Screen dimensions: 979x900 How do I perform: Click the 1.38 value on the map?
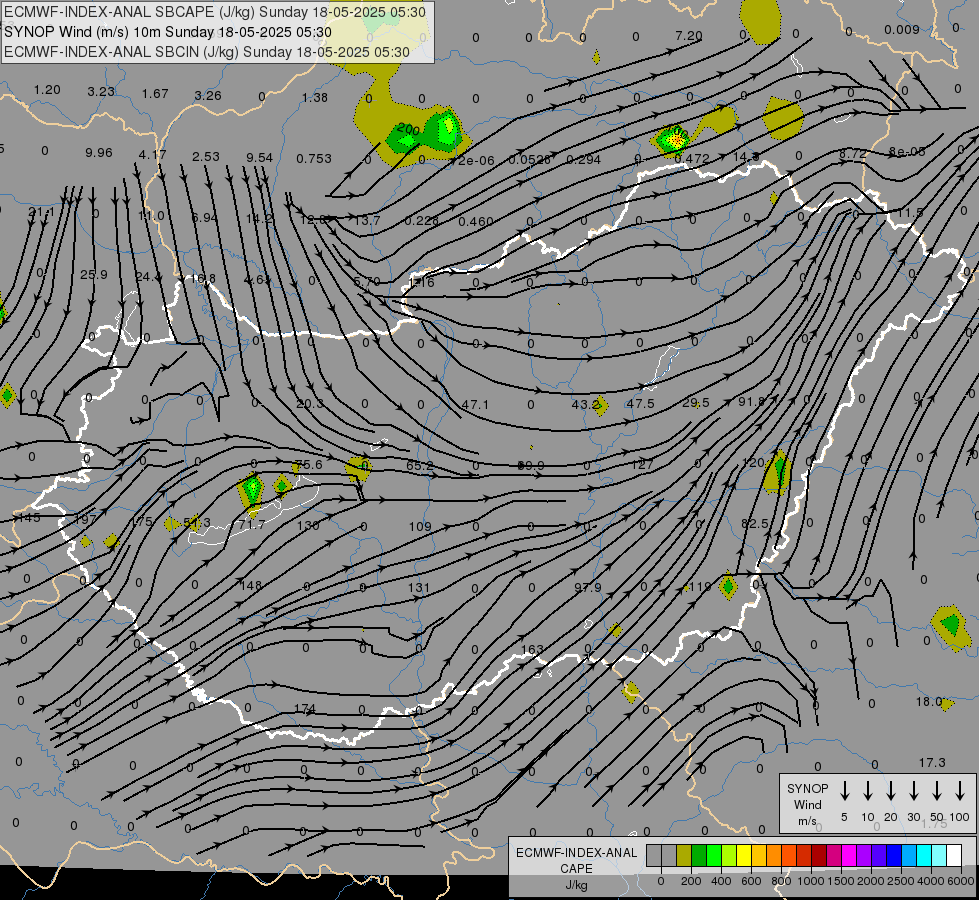tap(315, 97)
